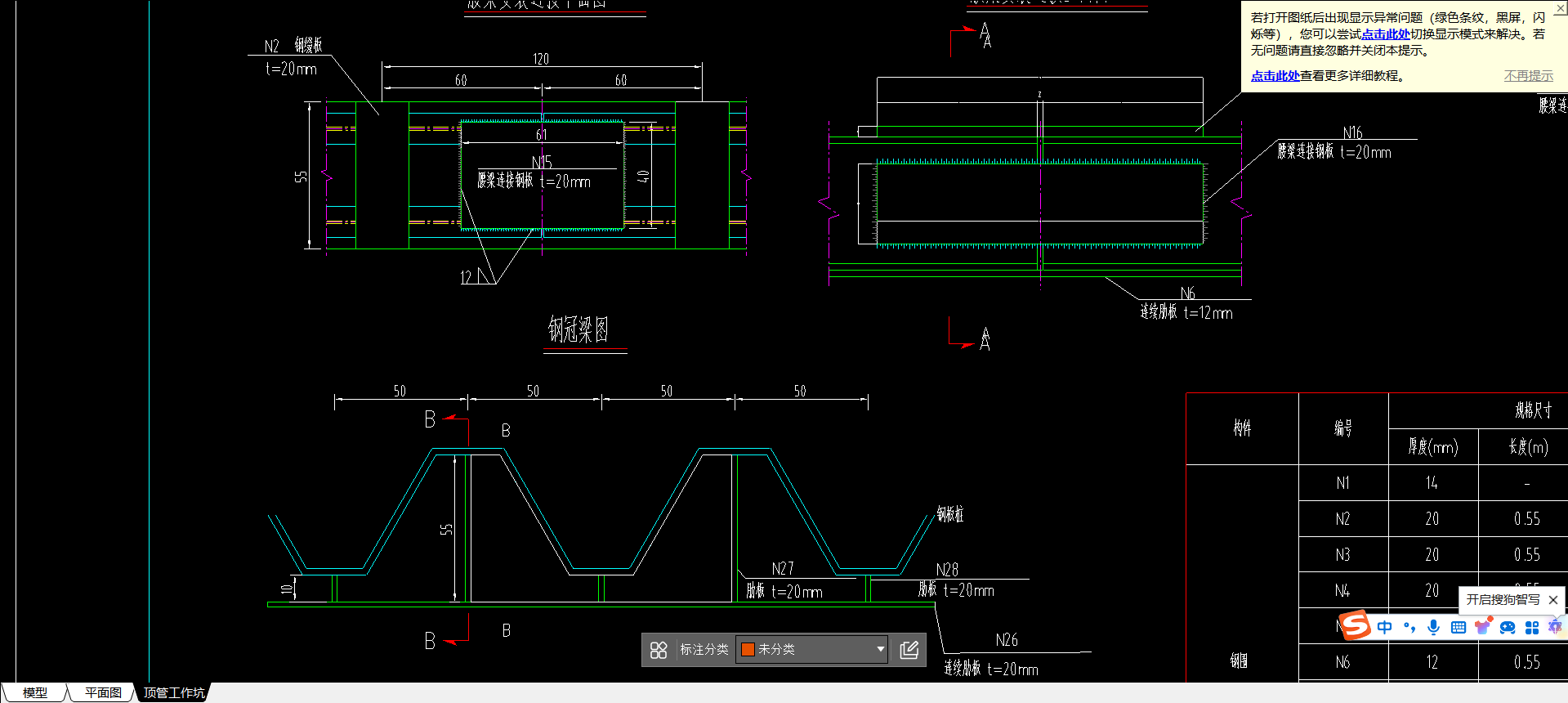The image size is (1568, 703).
Task: Close the 开启搜狗智写 tooltip
Action: (1553, 600)
